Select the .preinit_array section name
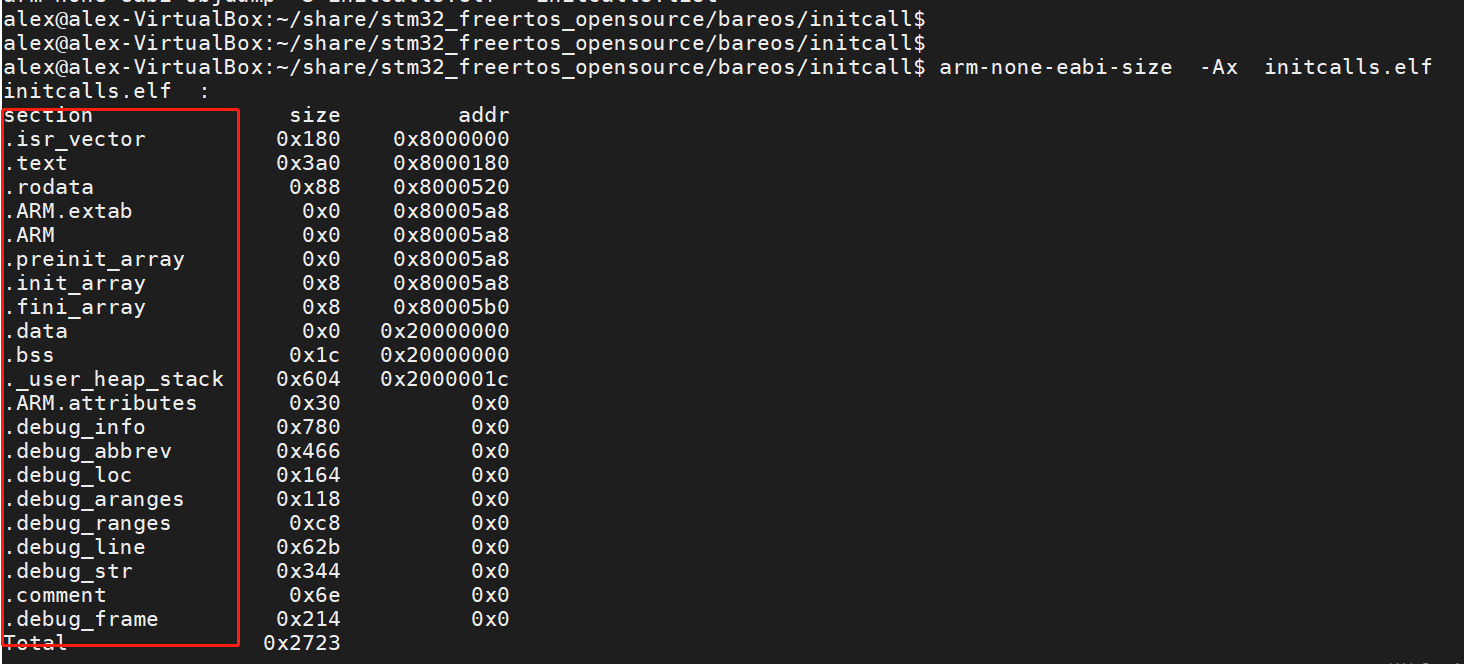This screenshot has height=664, width=1464. coord(94,259)
